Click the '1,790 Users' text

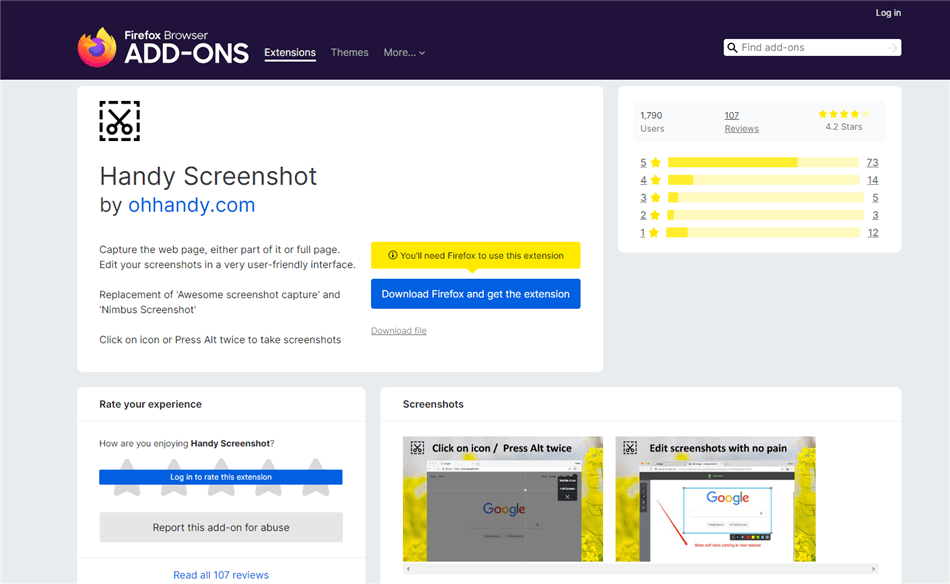[x=652, y=122]
